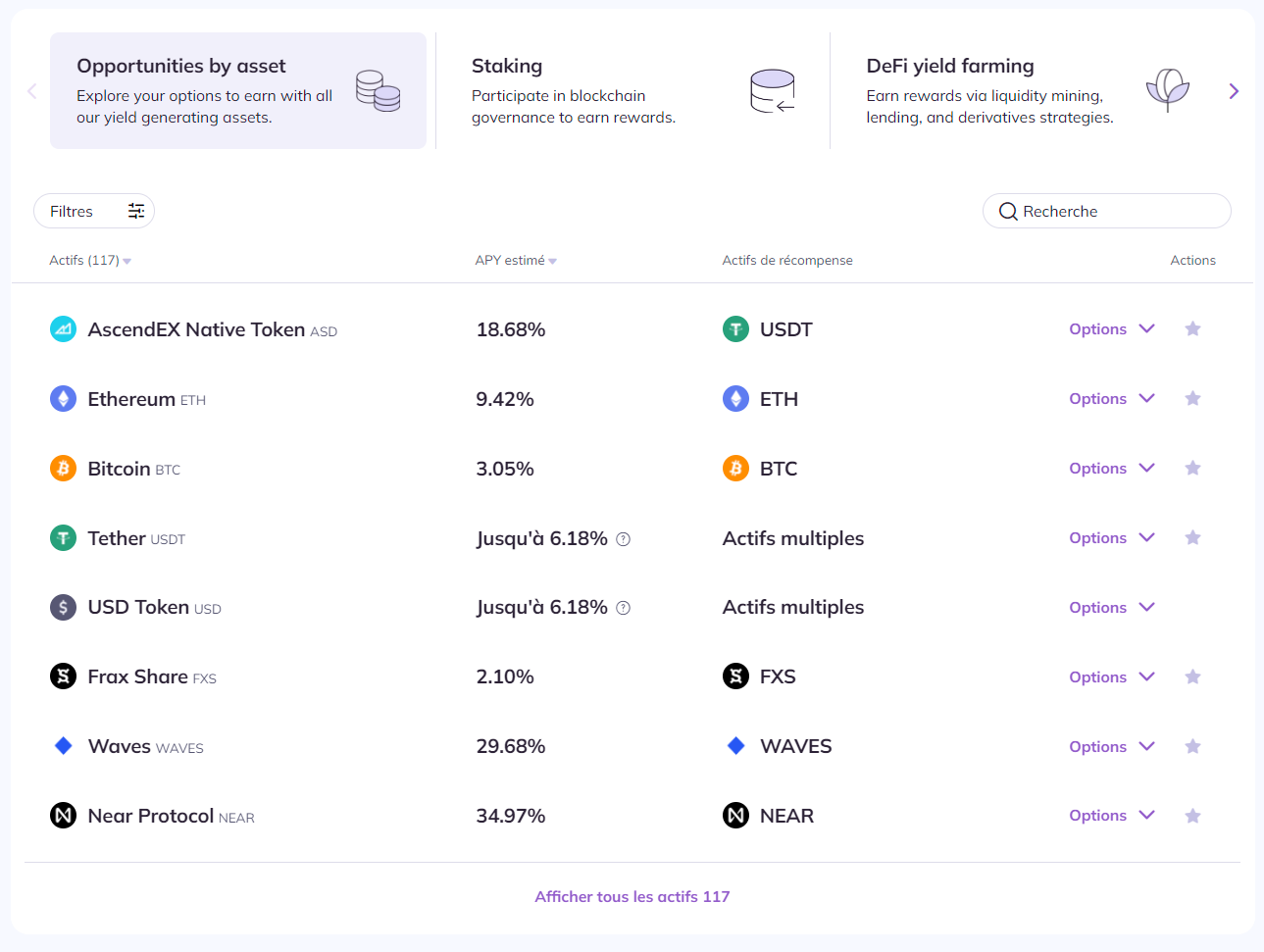
Task: Expand Options for Ethereum
Action: [1112, 399]
